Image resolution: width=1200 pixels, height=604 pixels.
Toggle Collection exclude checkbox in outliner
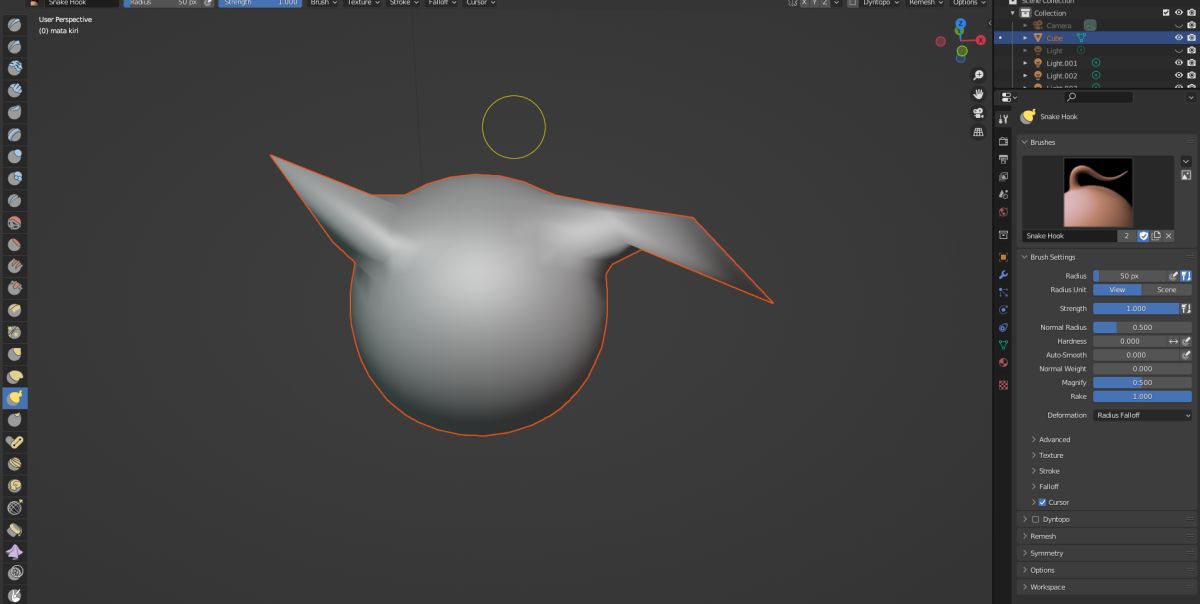(x=1166, y=13)
